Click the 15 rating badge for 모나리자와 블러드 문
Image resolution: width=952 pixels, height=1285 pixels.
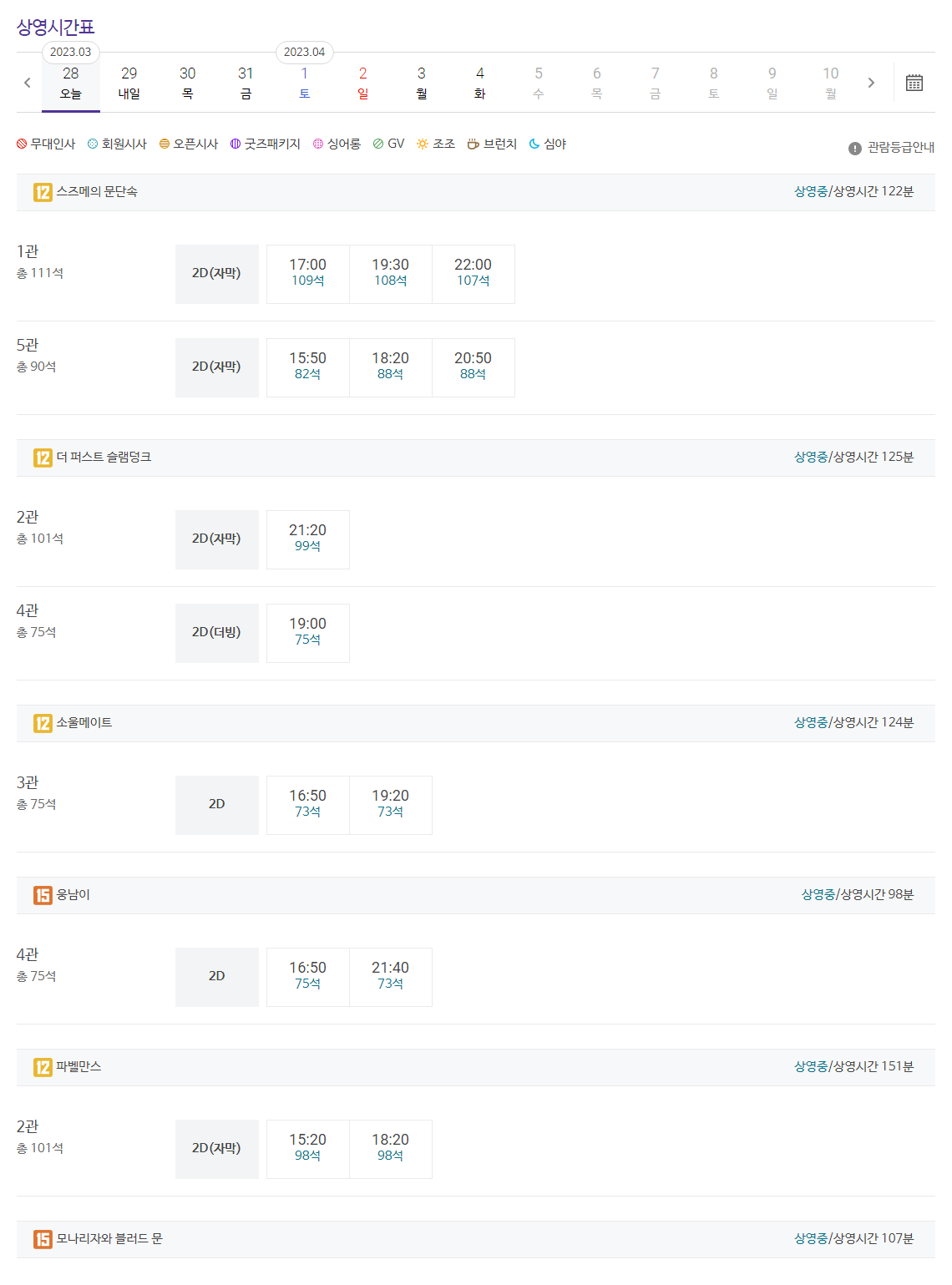[43, 1239]
